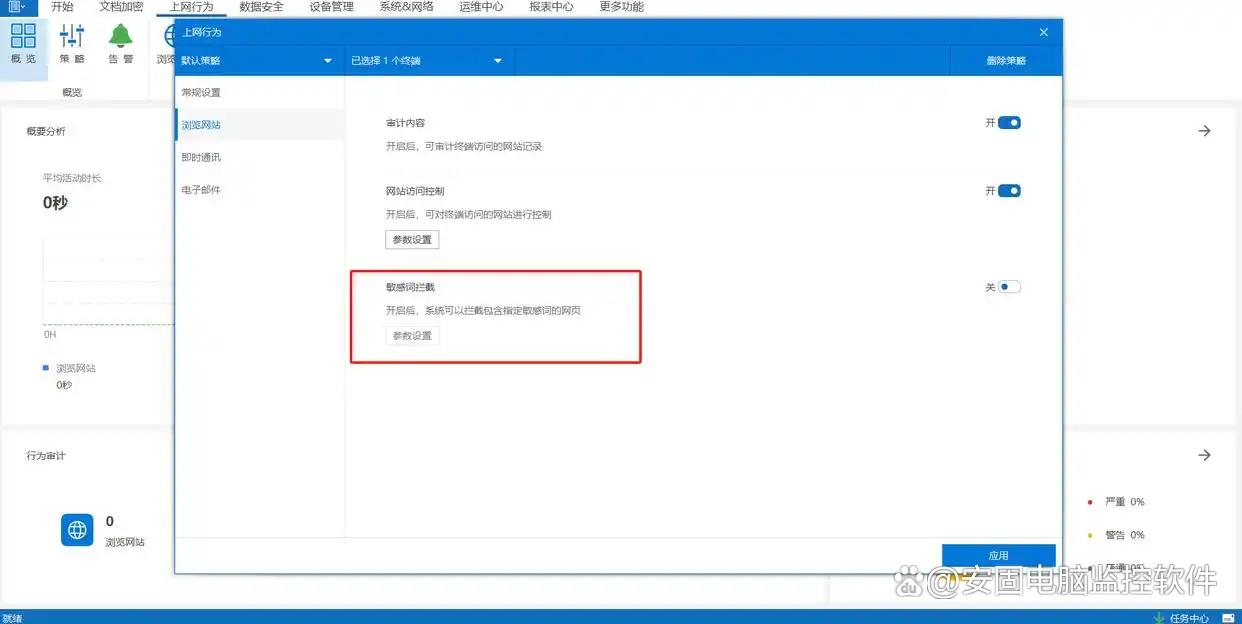Screen dimensions: 1242x624
Task: Click 平均活动时长 label
Action: point(72,178)
